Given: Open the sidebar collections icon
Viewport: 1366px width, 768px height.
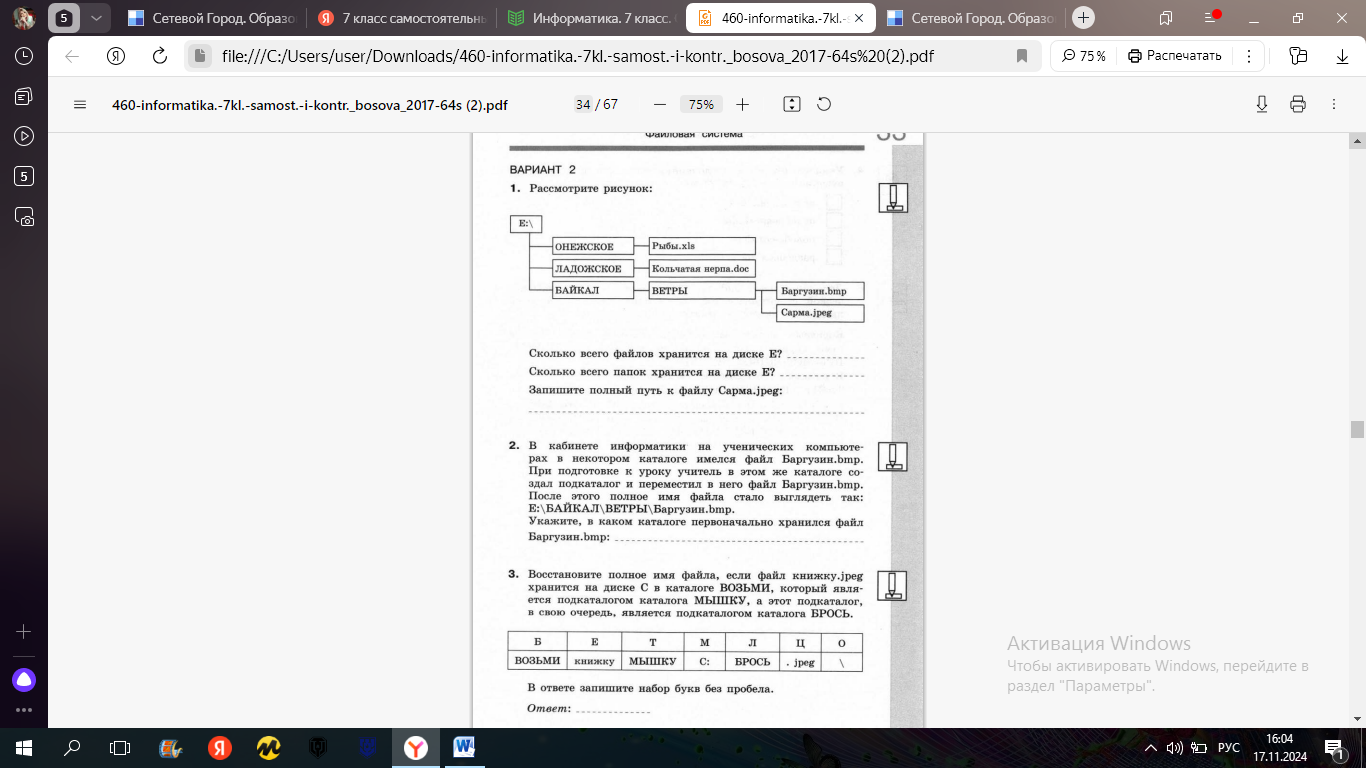Looking at the screenshot, I should click(x=24, y=96).
